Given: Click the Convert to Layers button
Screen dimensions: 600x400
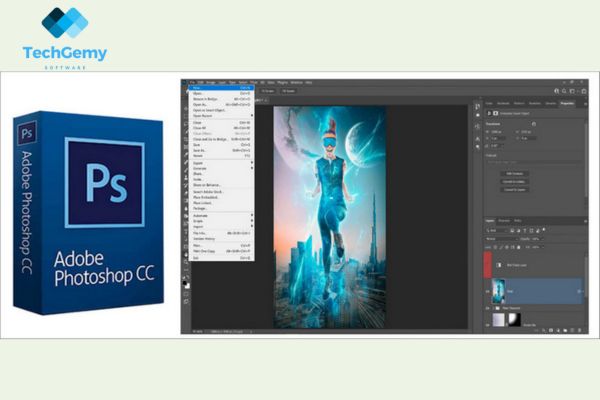Looking at the screenshot, I should coord(515,190).
